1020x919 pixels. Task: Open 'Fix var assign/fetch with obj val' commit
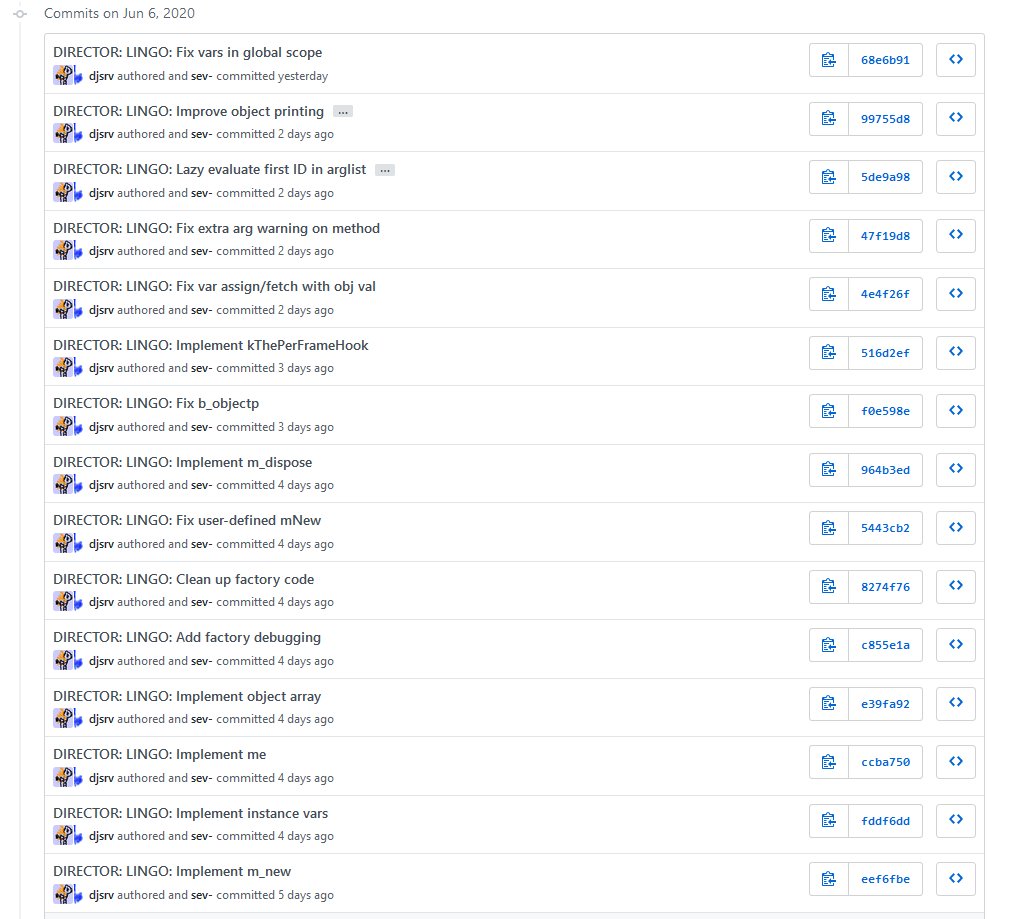[215, 287]
